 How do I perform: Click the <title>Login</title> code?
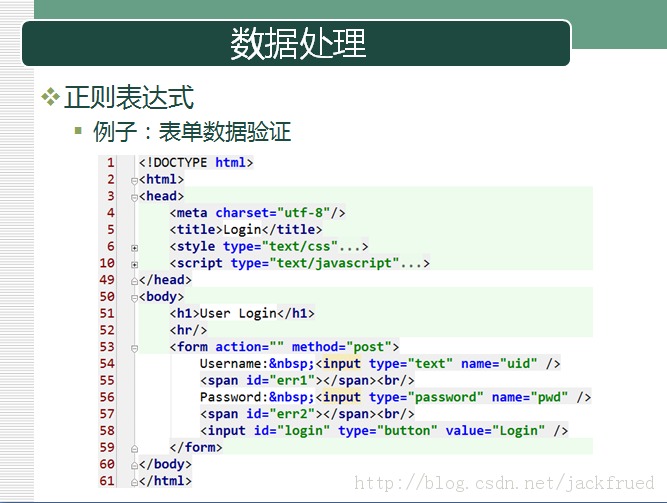click(246, 230)
